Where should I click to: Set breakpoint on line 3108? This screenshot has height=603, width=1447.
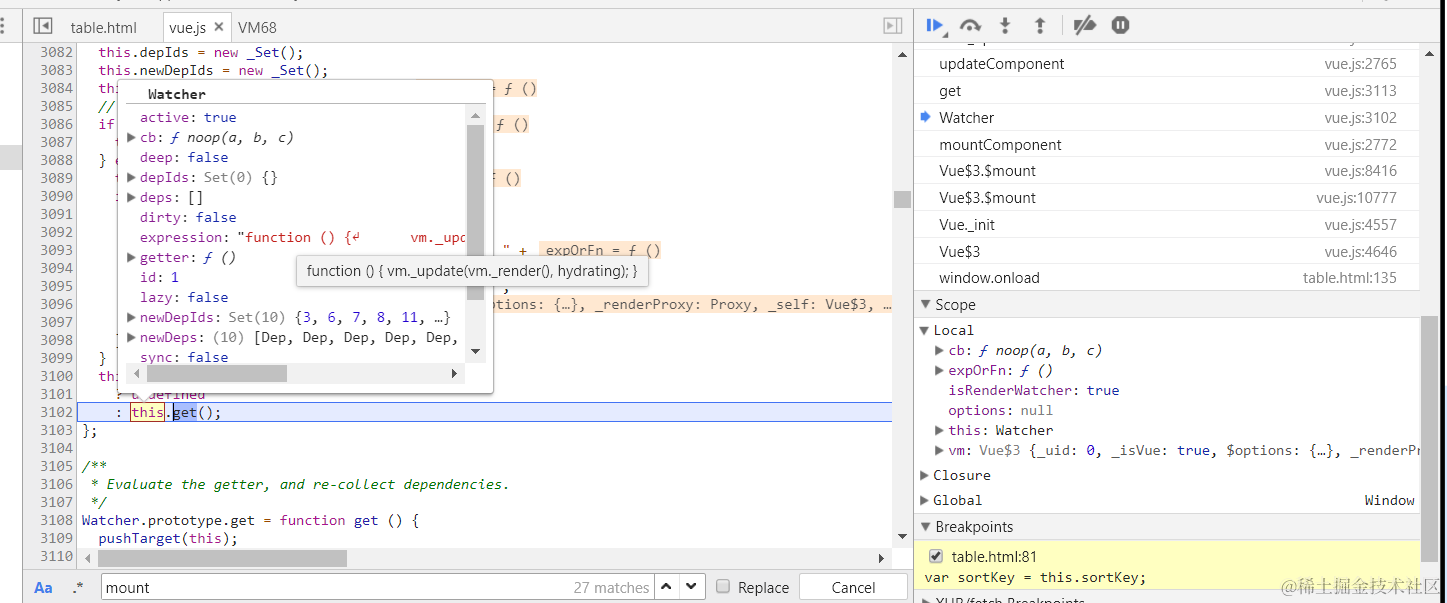54,521
